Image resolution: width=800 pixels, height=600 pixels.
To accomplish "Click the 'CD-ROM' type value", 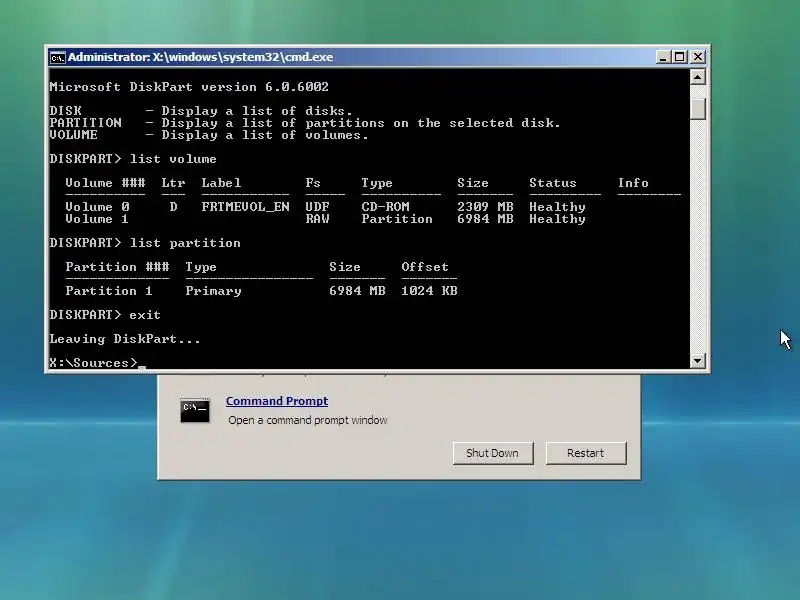I will (x=385, y=207).
